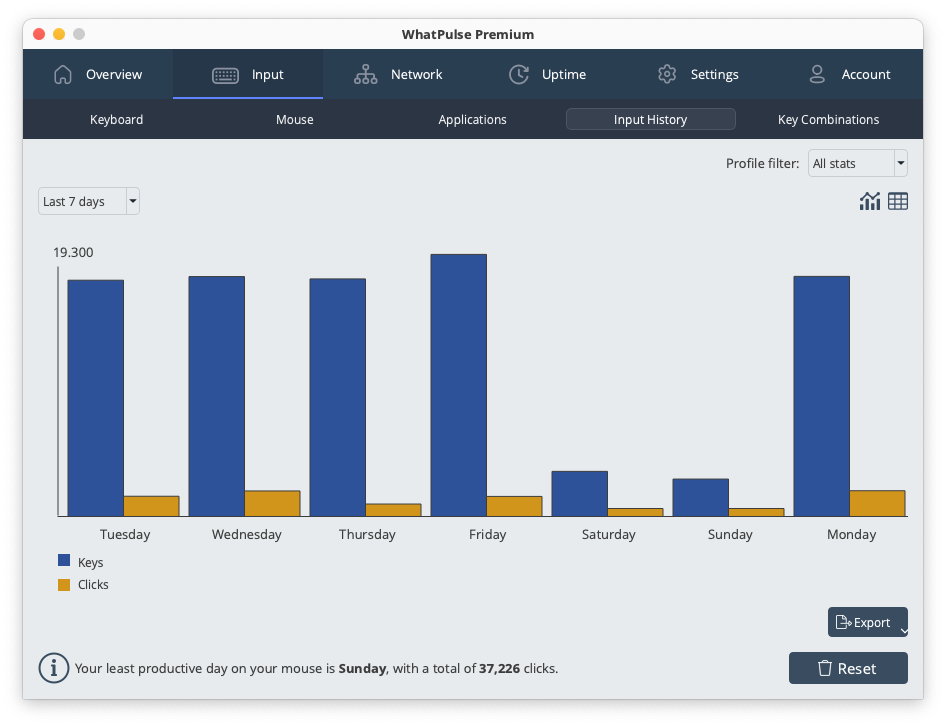Screen dimensions: 946x726
Task: Click the Settings gear icon
Action: coord(667,75)
